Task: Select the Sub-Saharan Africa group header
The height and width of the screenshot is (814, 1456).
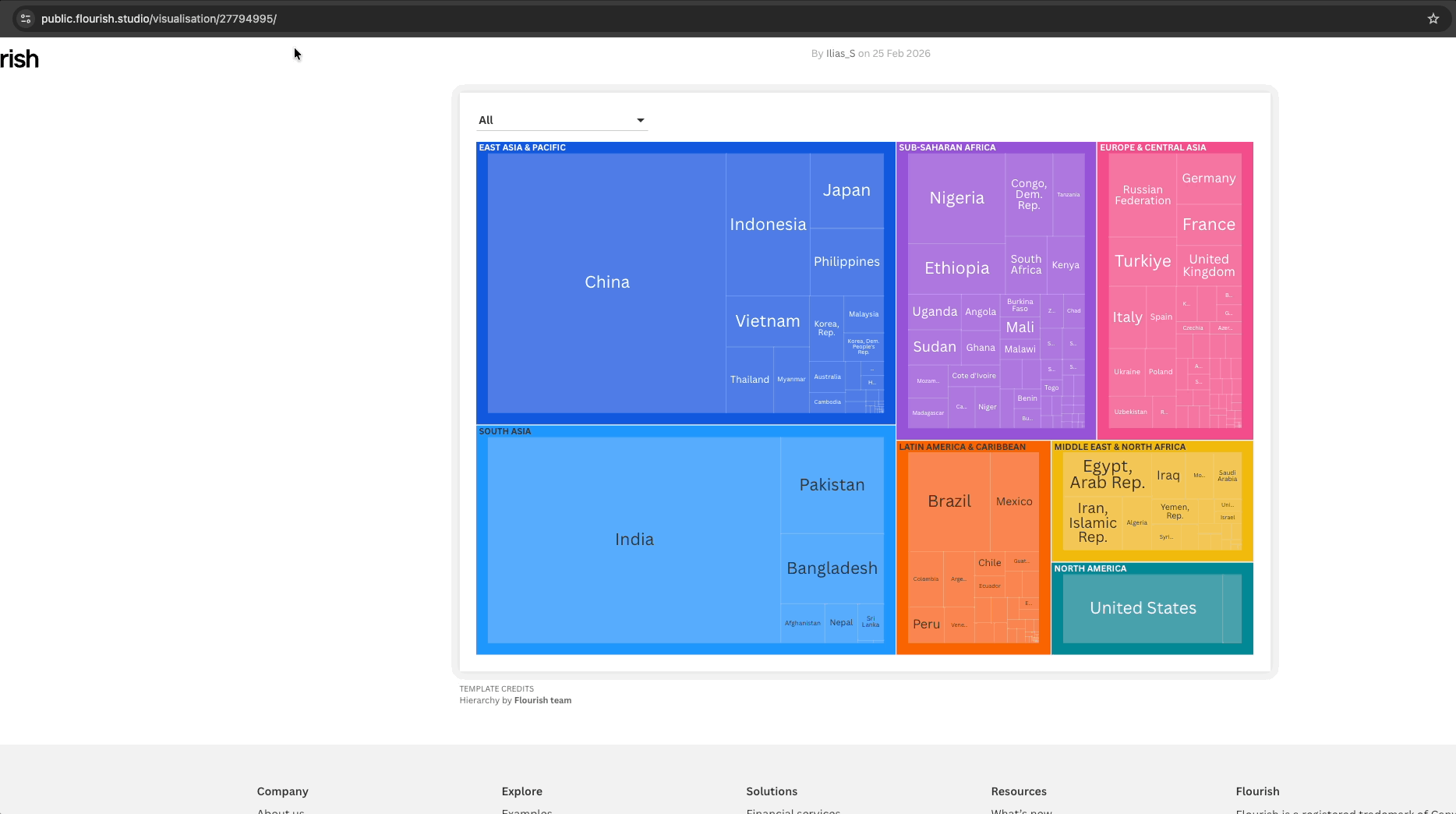Action: coord(947,147)
